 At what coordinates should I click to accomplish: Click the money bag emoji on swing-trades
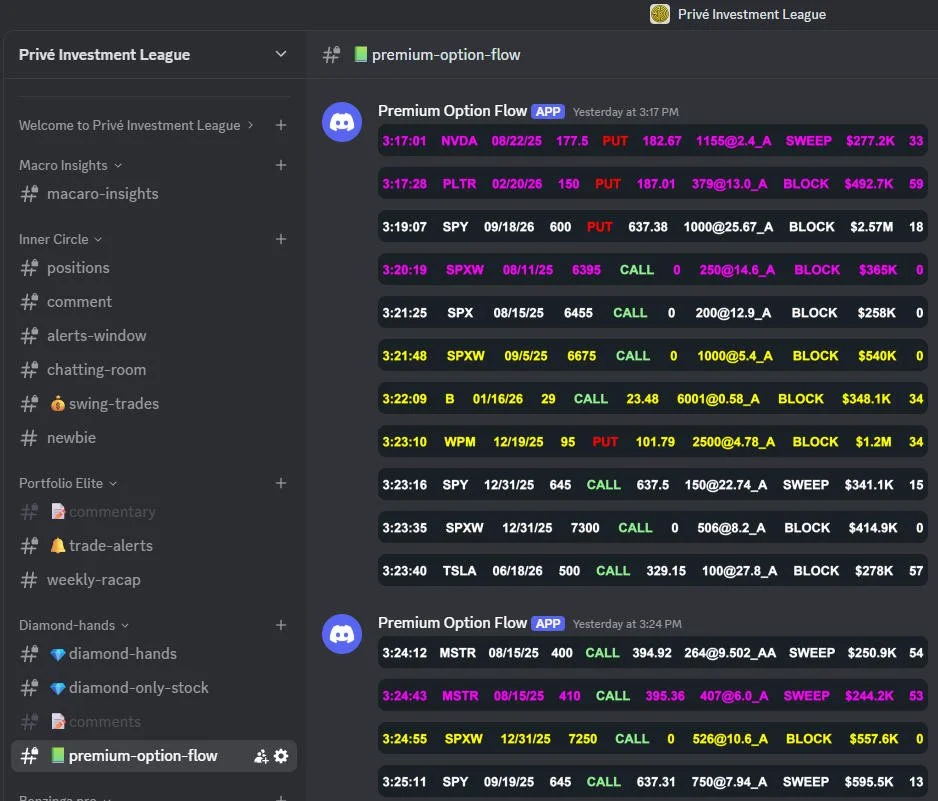57,404
